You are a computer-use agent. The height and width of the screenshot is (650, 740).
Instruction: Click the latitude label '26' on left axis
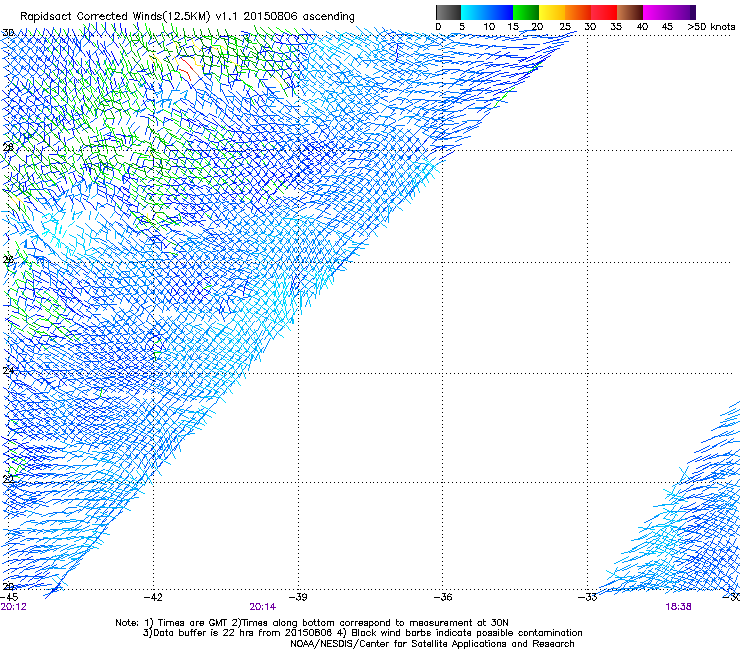point(8,260)
